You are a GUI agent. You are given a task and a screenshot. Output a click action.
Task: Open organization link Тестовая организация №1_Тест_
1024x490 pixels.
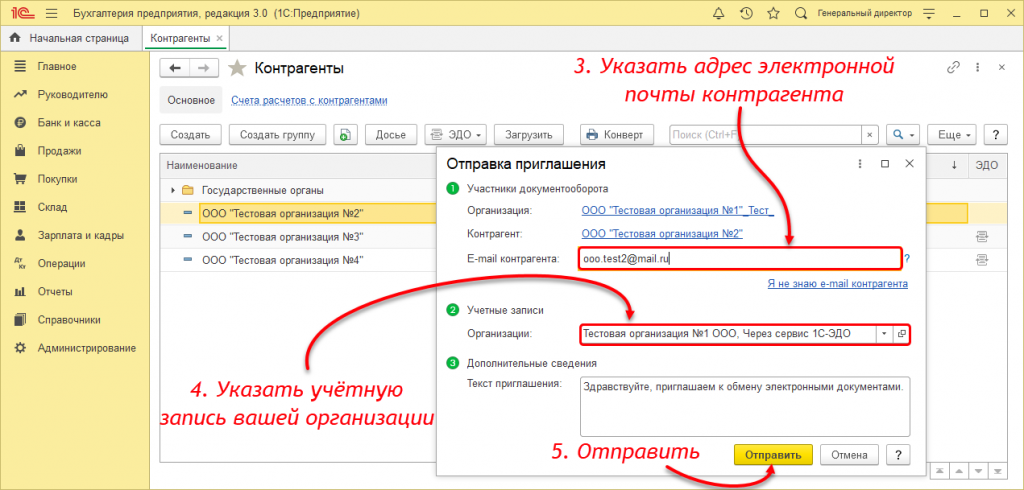pyautogui.click(x=677, y=210)
